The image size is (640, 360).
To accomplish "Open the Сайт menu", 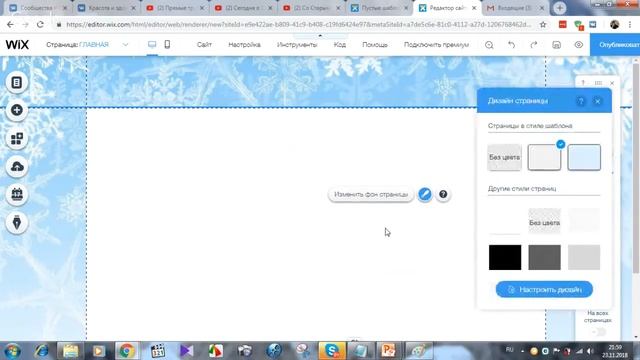I will (x=204, y=45).
